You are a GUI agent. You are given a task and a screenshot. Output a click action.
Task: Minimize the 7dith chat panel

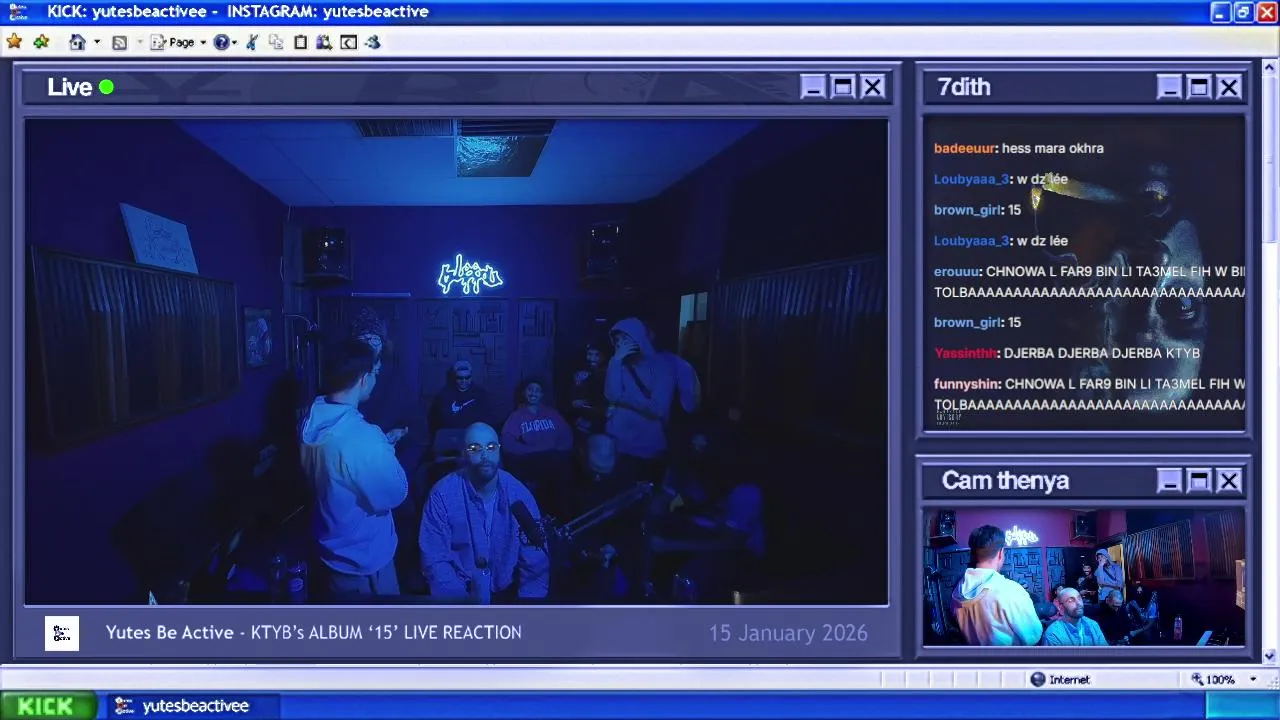point(1169,87)
